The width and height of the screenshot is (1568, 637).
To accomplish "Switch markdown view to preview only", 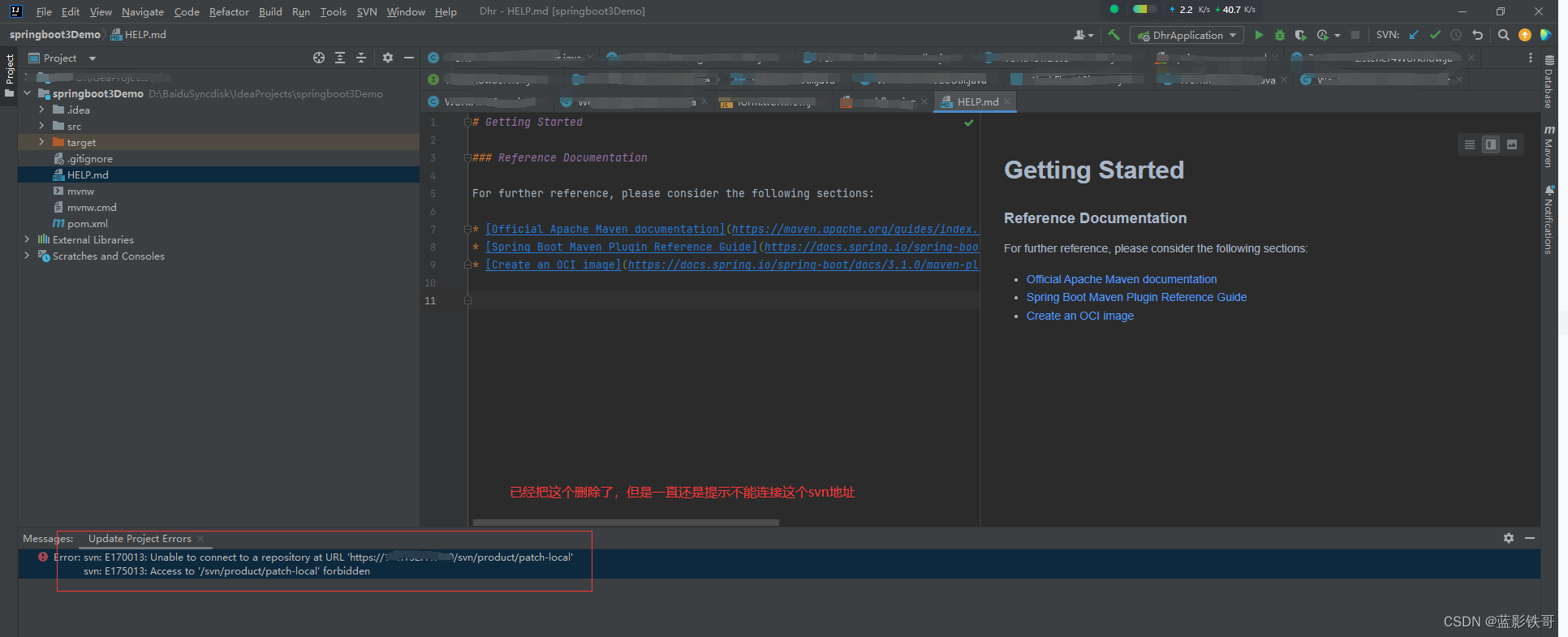I will click(1512, 144).
